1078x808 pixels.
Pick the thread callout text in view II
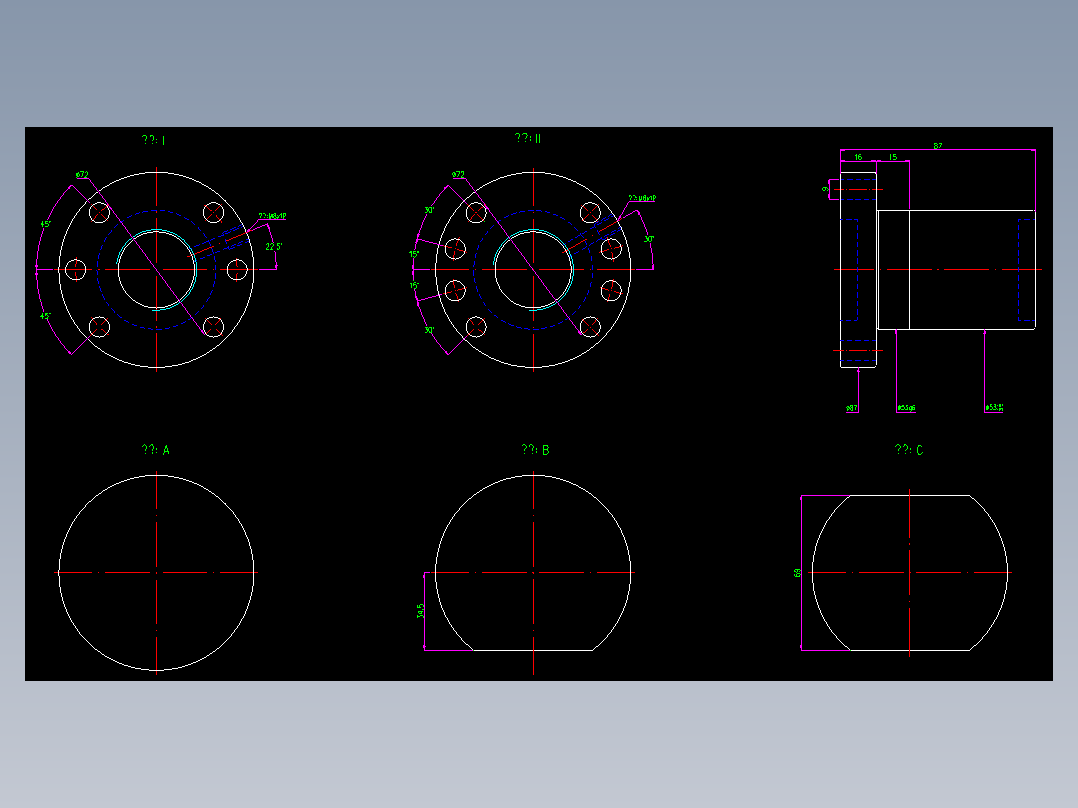pyautogui.click(x=642, y=198)
